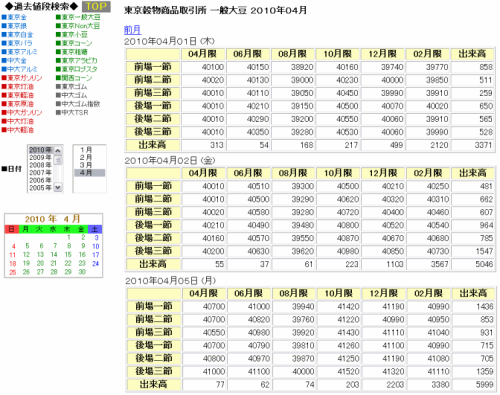Viewport: 500px width, 395px height.
Task: Select 2007年 in the year list
Action: click(40, 173)
